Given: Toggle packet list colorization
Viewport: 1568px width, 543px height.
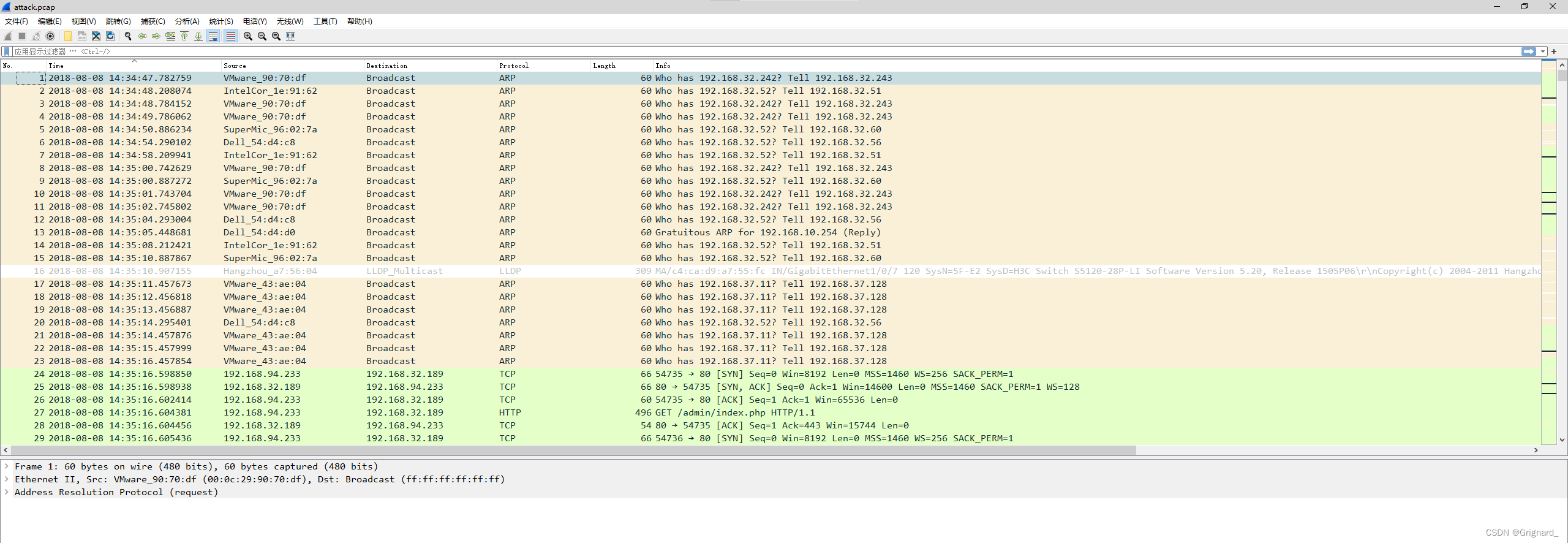Looking at the screenshot, I should (230, 36).
